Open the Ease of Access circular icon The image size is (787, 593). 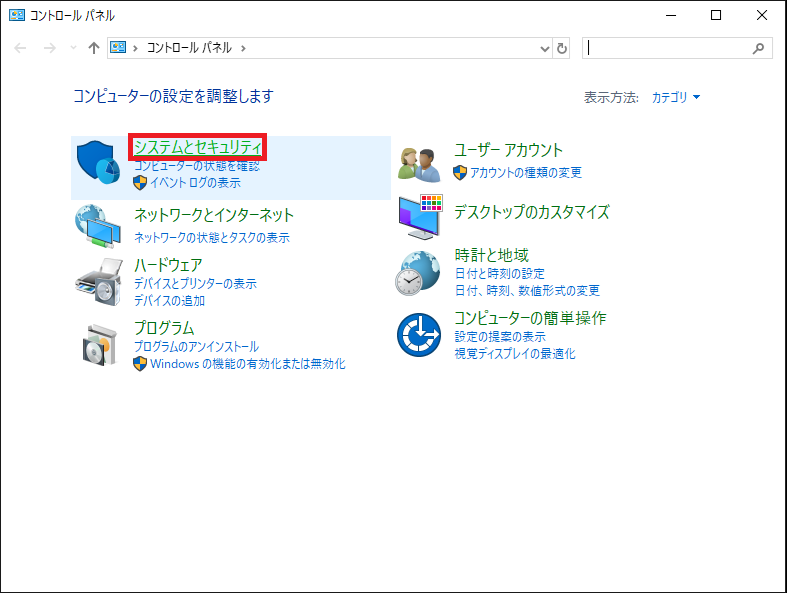pyautogui.click(x=419, y=335)
